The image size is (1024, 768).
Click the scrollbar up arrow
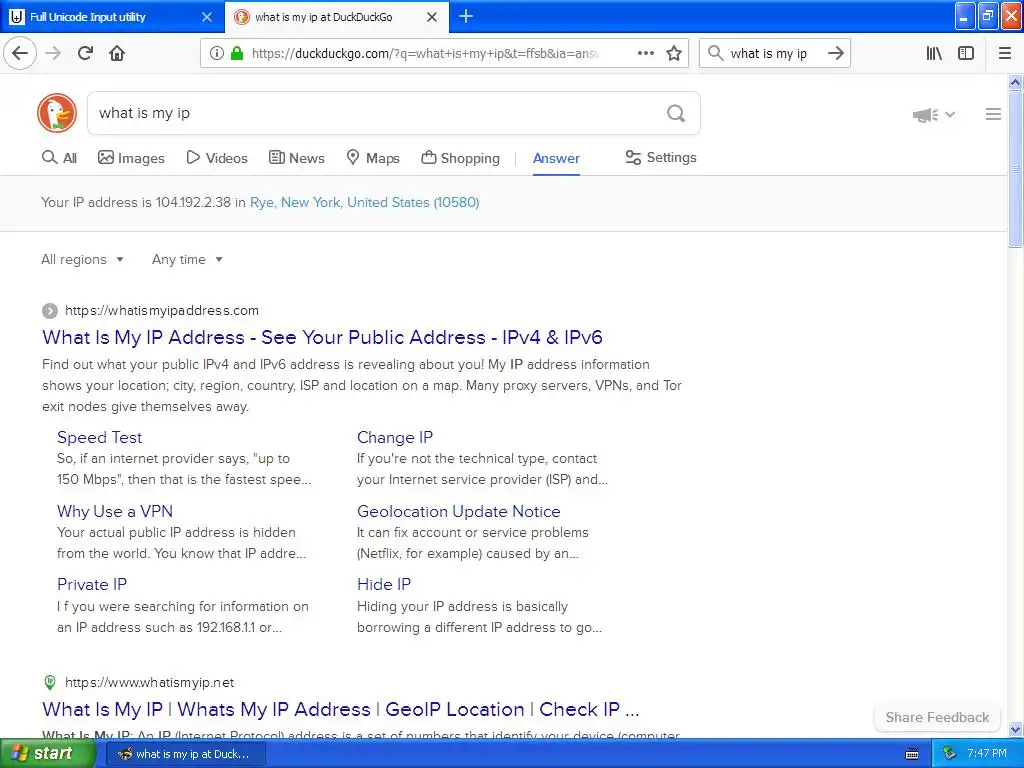[x=1015, y=82]
